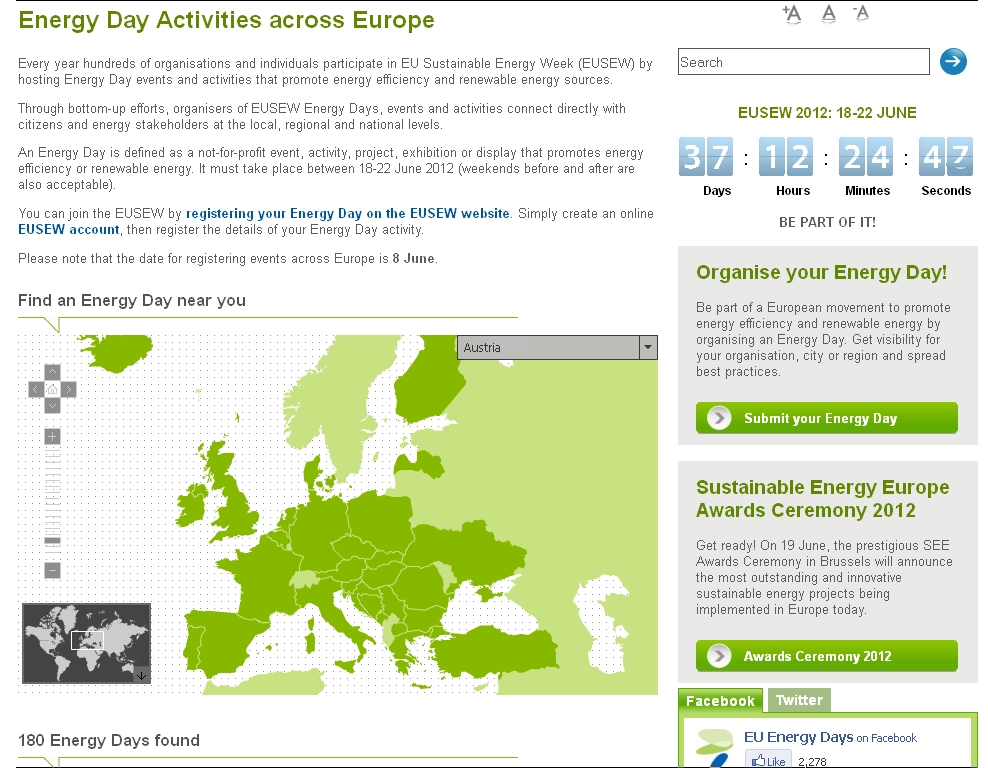Click the increase font size icon
This screenshot has height=768, width=988.
click(792, 14)
